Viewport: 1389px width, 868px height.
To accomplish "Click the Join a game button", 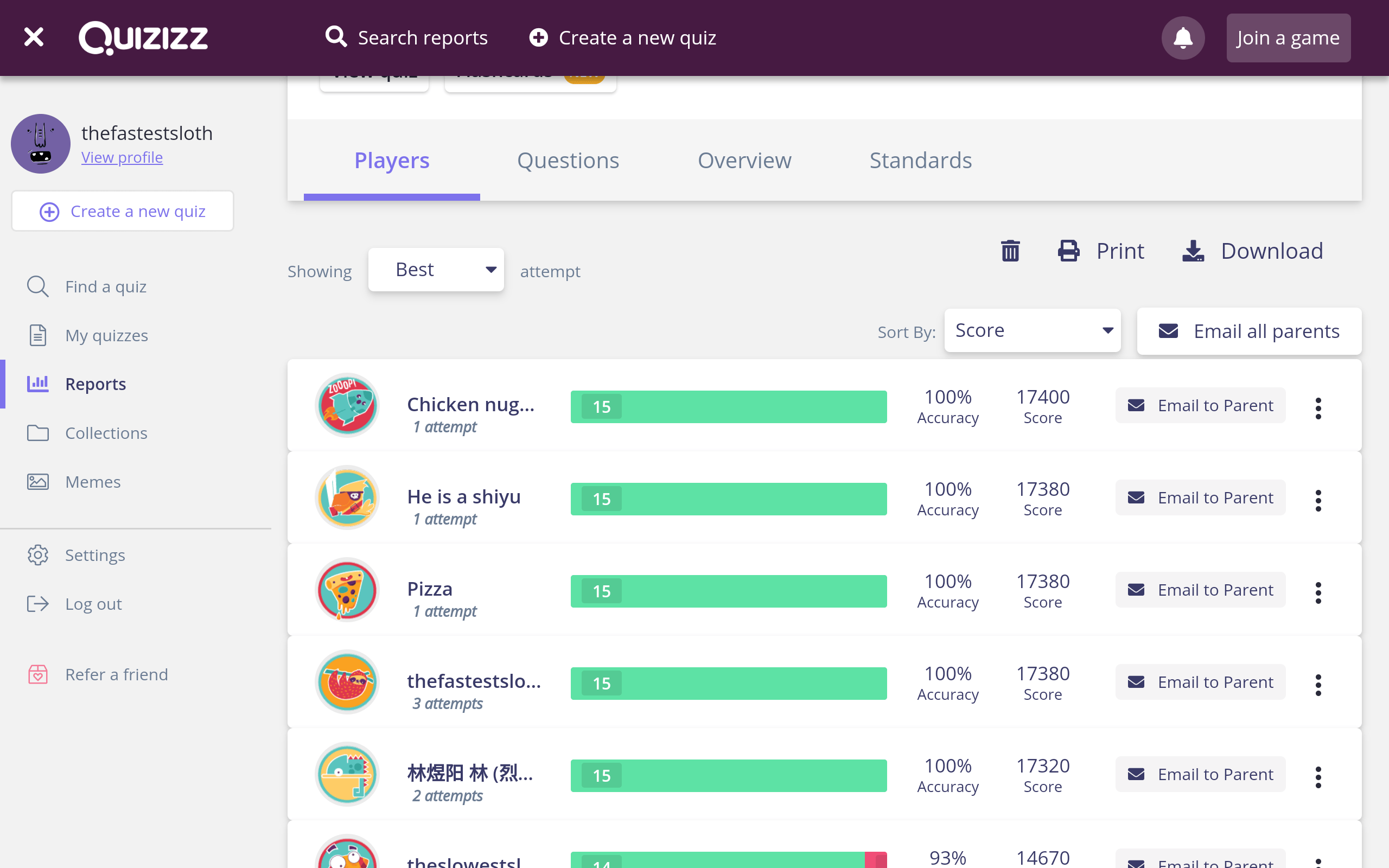I will (1288, 38).
